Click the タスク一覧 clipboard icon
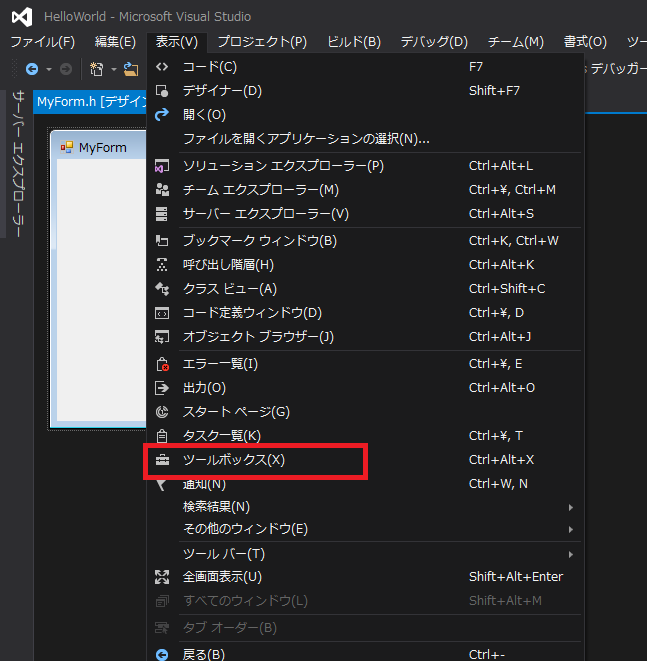 pos(162,435)
